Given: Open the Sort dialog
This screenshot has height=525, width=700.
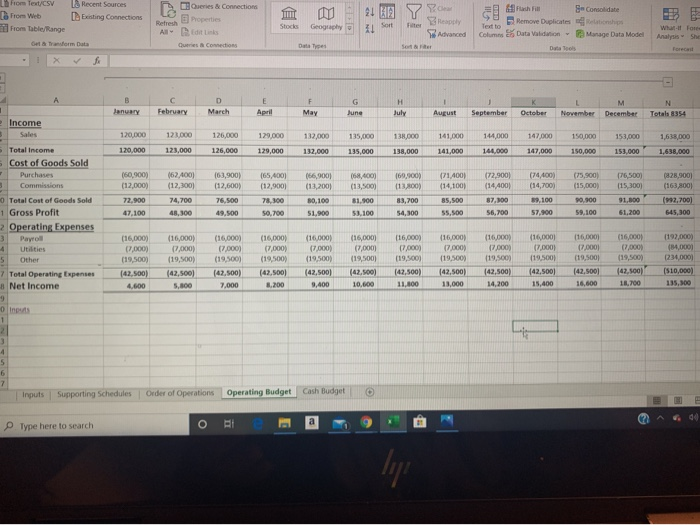Looking at the screenshot, I should click(x=387, y=17).
